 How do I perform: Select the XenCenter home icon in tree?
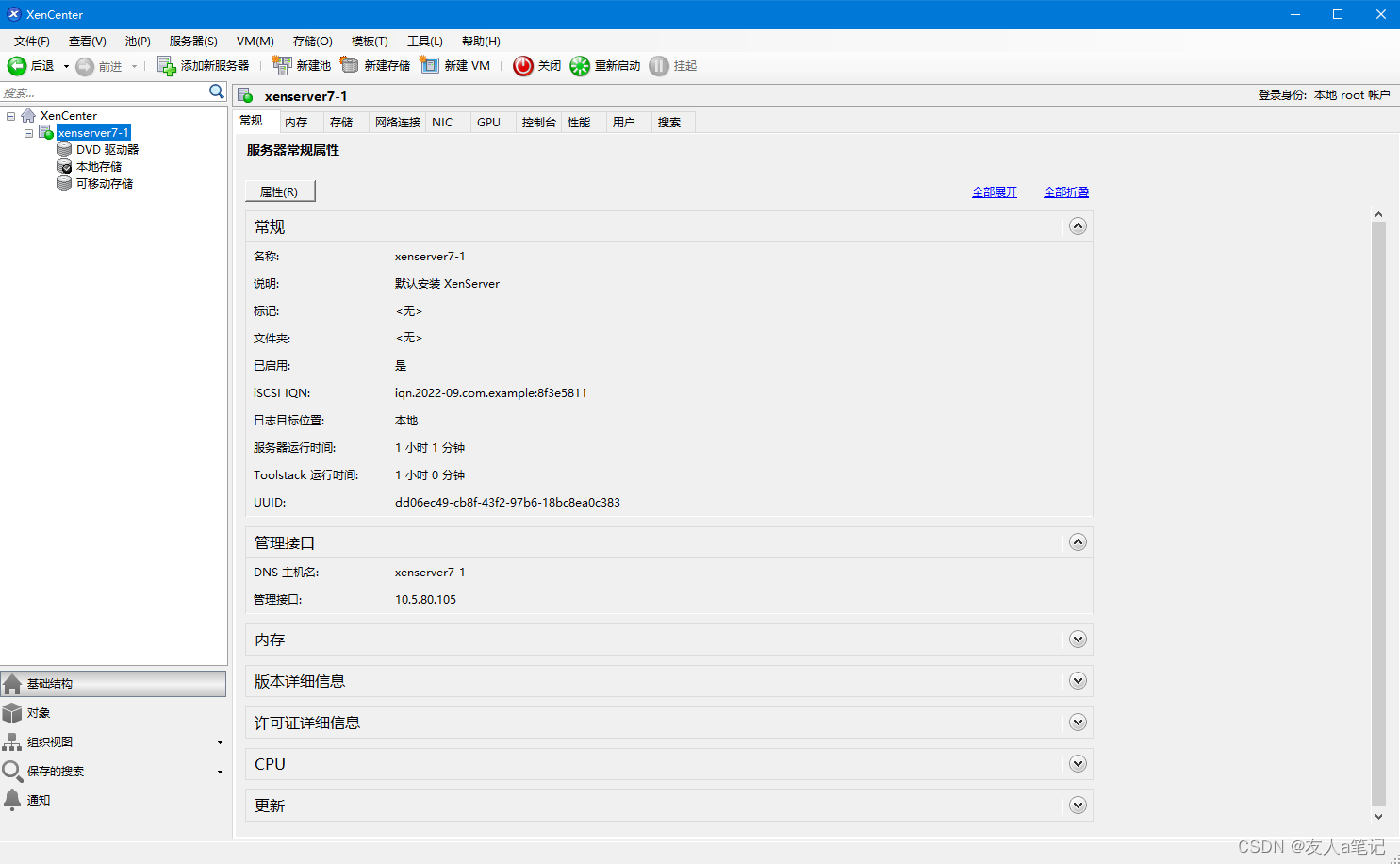[x=28, y=115]
